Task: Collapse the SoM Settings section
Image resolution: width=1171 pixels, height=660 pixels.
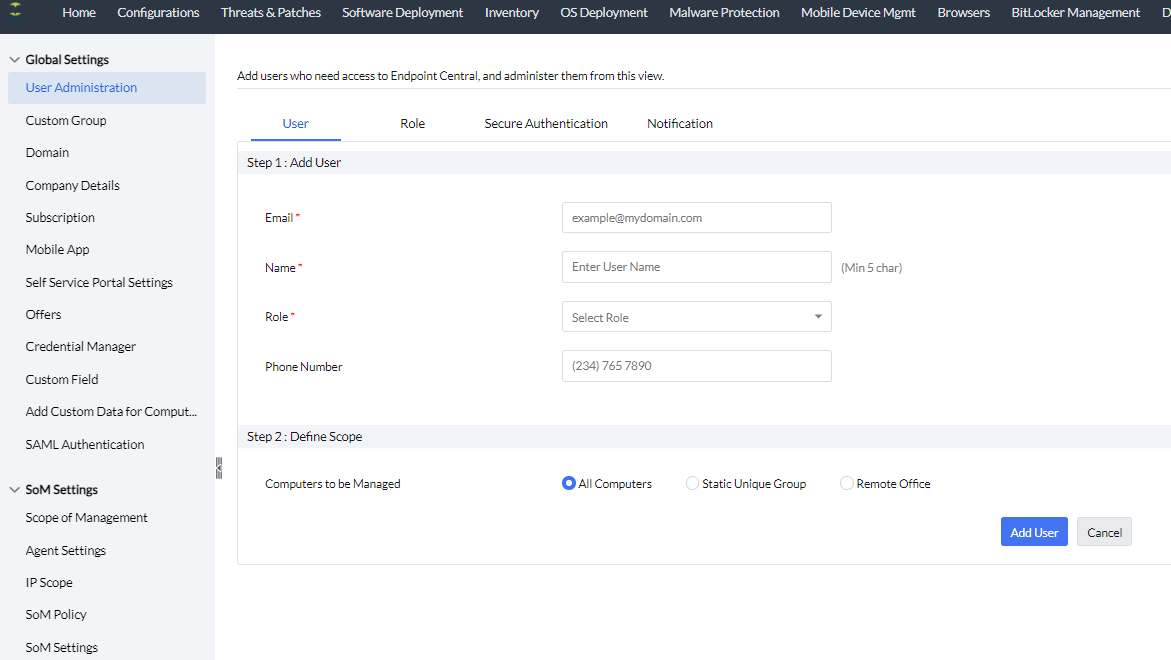Action: click(x=14, y=490)
